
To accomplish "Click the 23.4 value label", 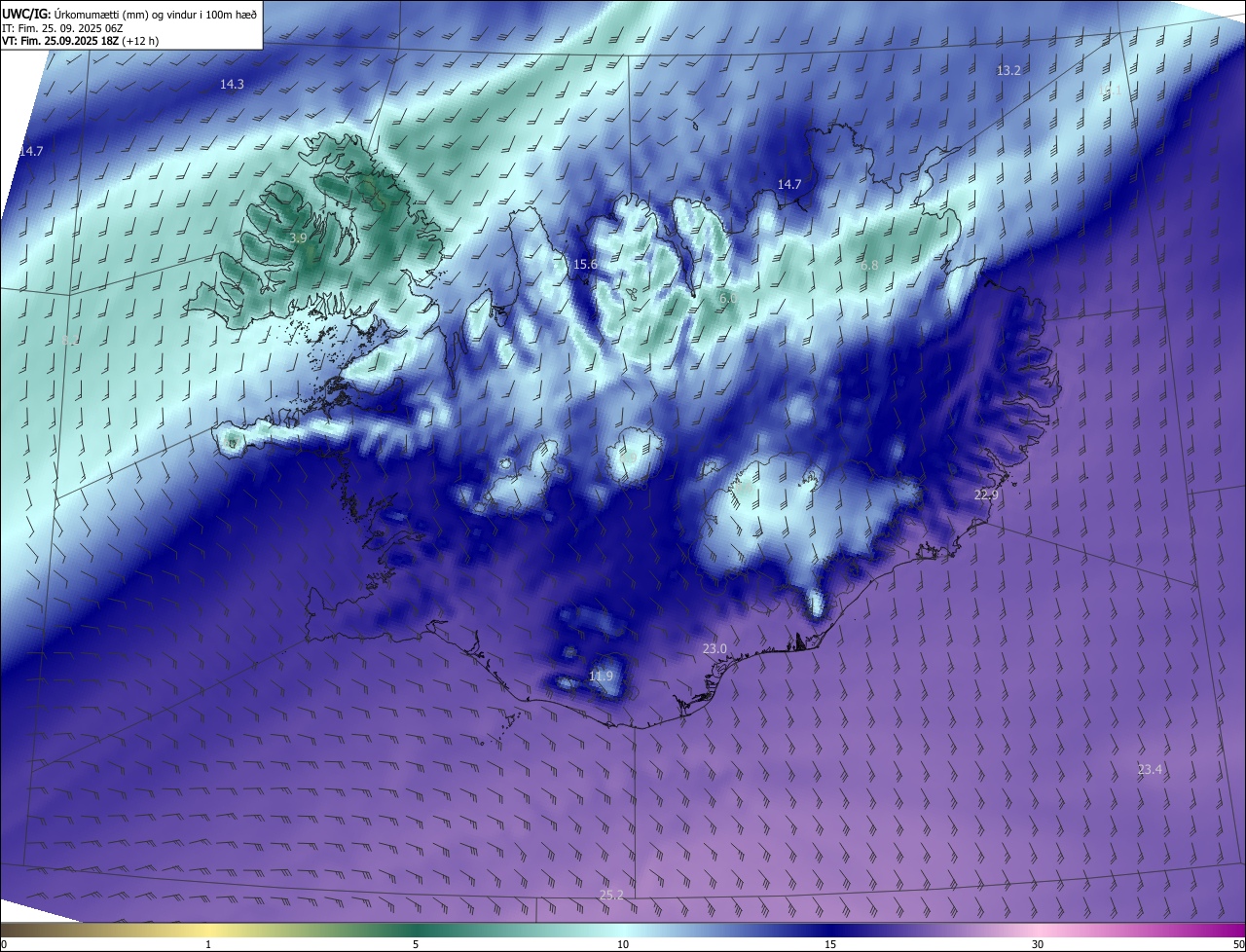I will pyautogui.click(x=1150, y=769).
